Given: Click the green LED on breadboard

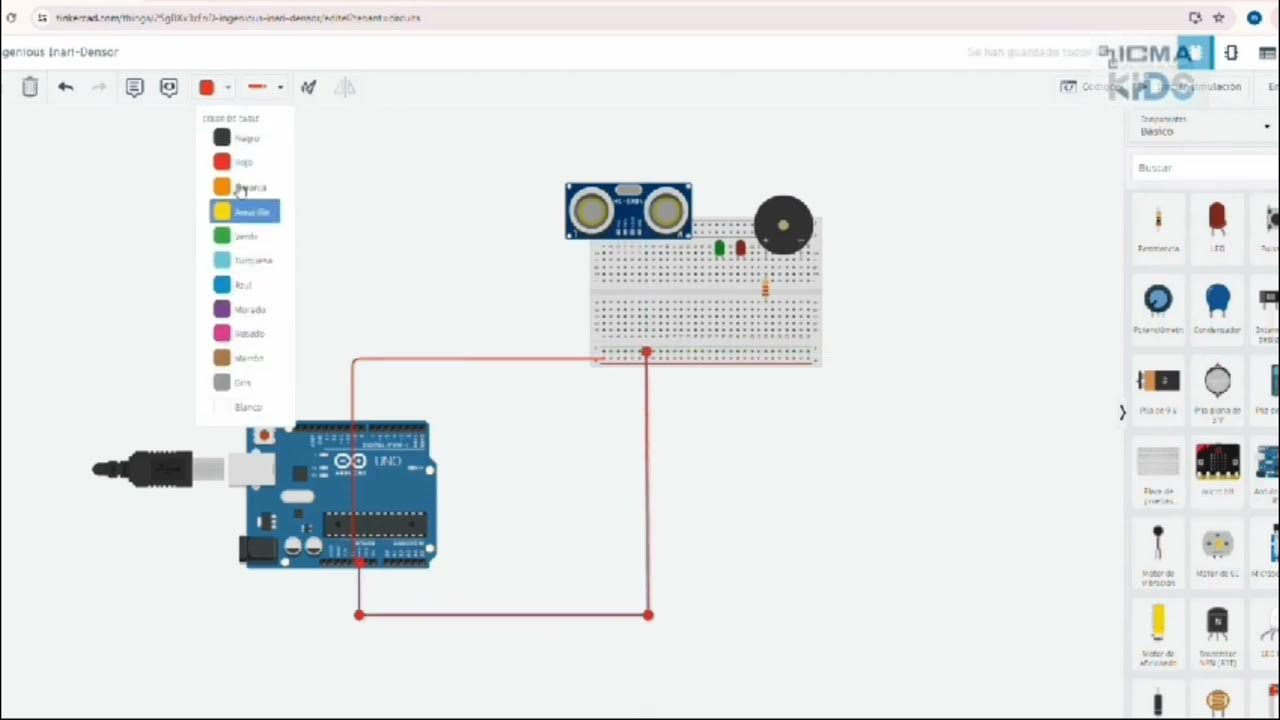Looking at the screenshot, I should point(719,248).
